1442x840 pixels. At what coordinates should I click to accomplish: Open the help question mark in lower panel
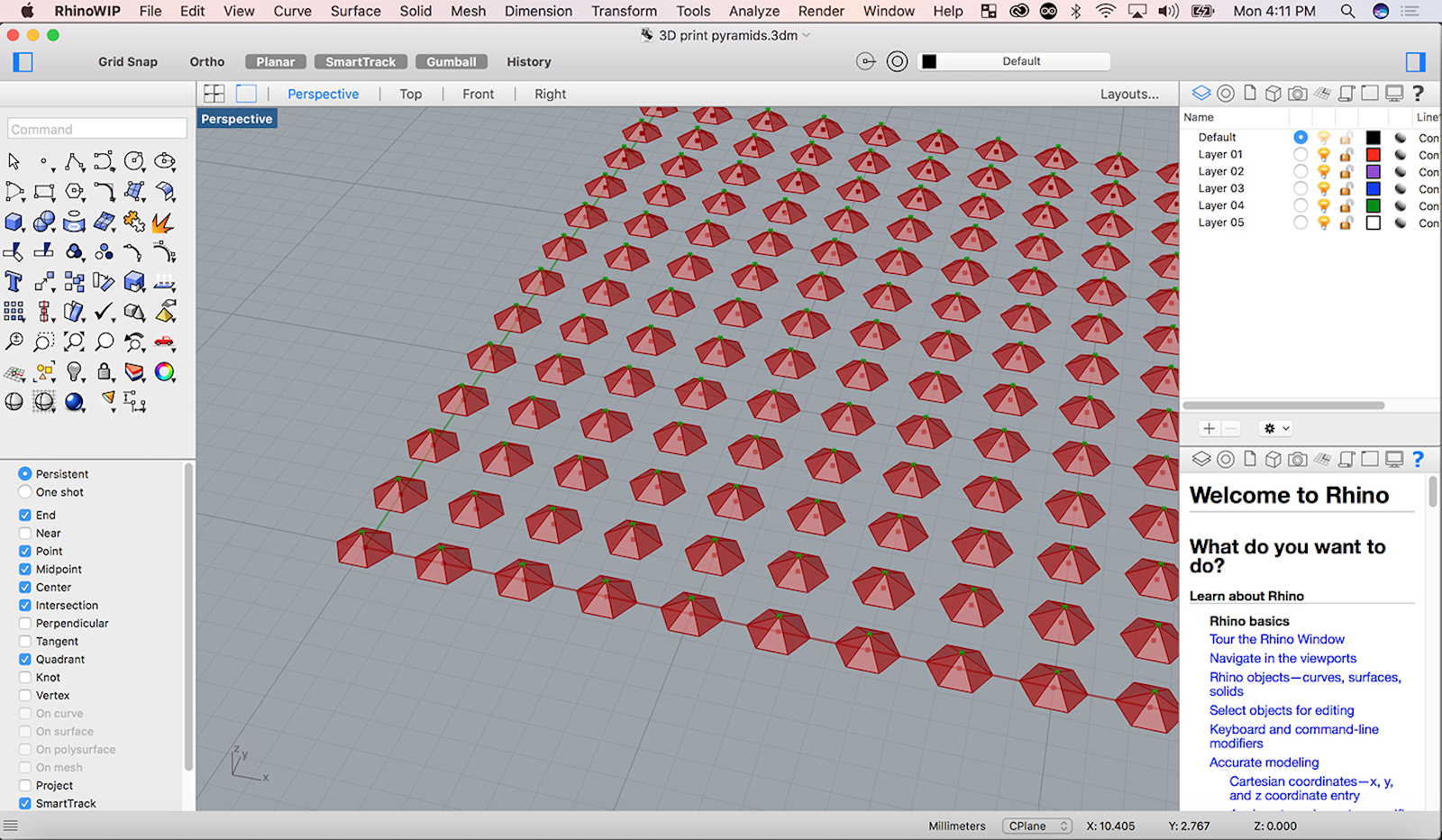click(x=1418, y=459)
